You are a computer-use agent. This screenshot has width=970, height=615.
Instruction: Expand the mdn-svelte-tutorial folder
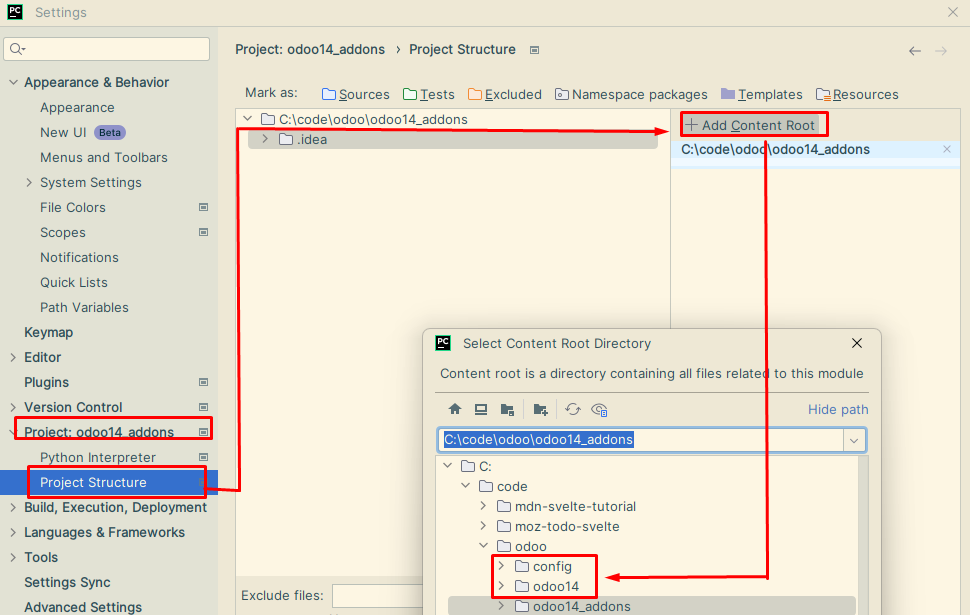point(484,506)
